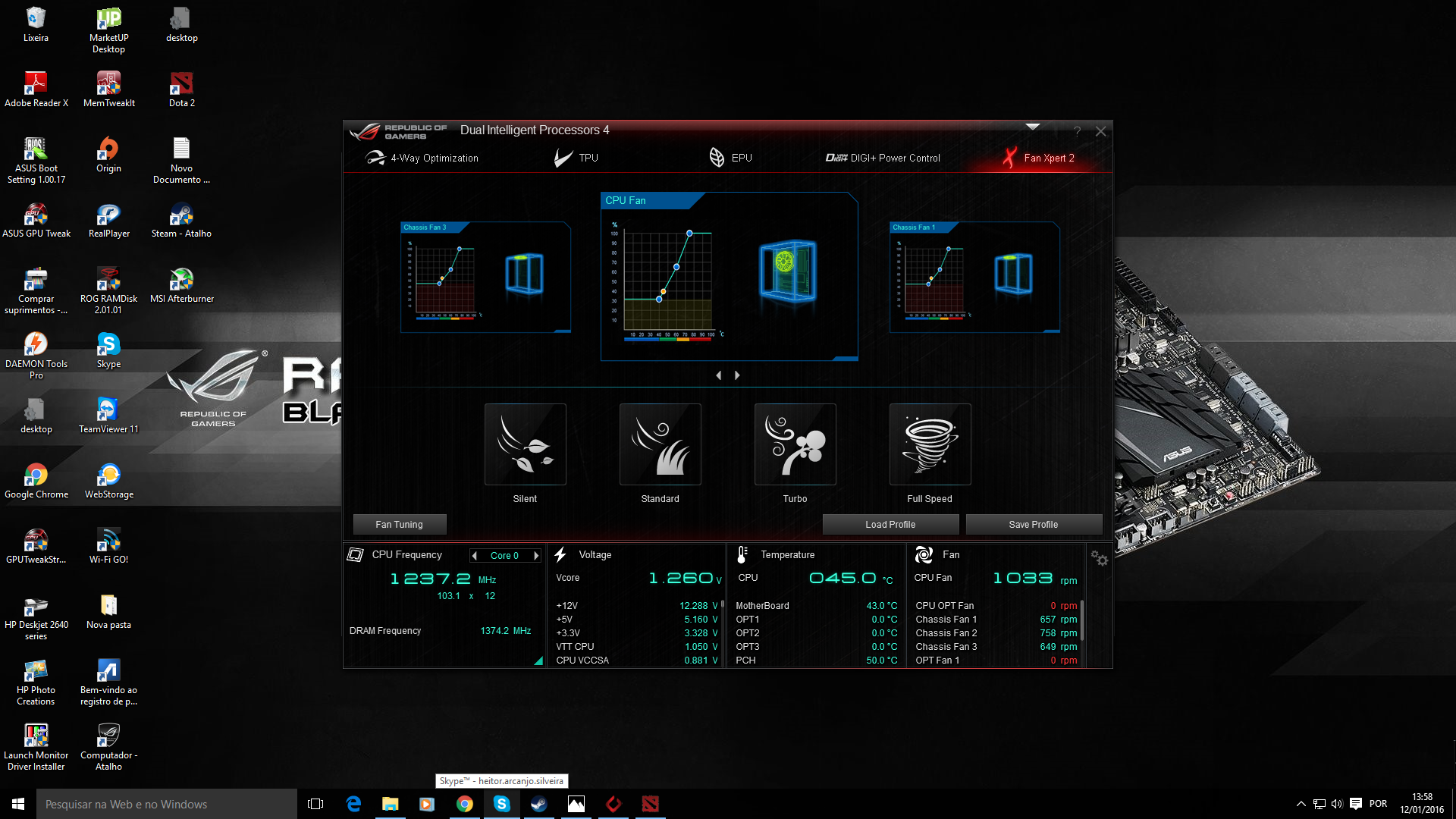The width and height of the screenshot is (1456, 819).
Task: Click the CPU Frequency chip icon
Action: click(355, 555)
